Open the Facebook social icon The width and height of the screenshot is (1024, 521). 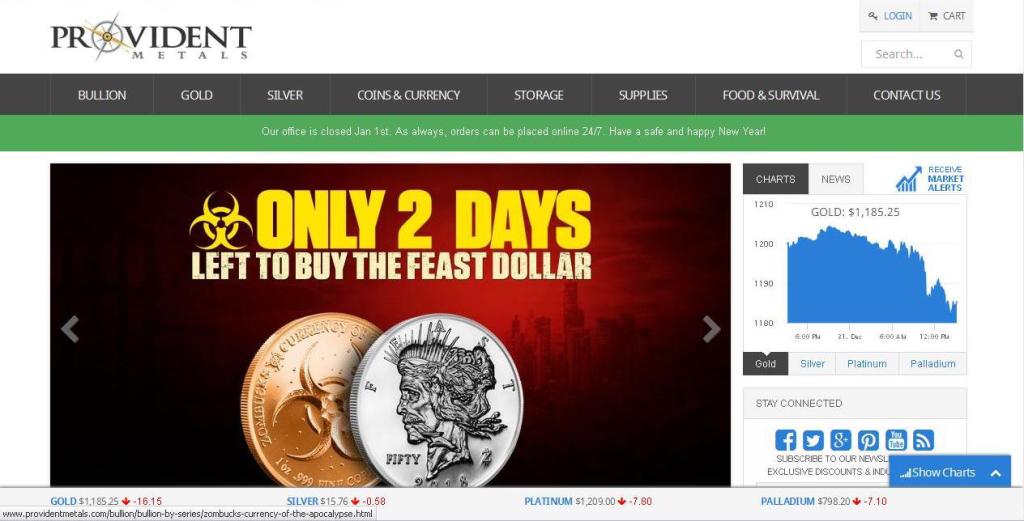coord(785,440)
